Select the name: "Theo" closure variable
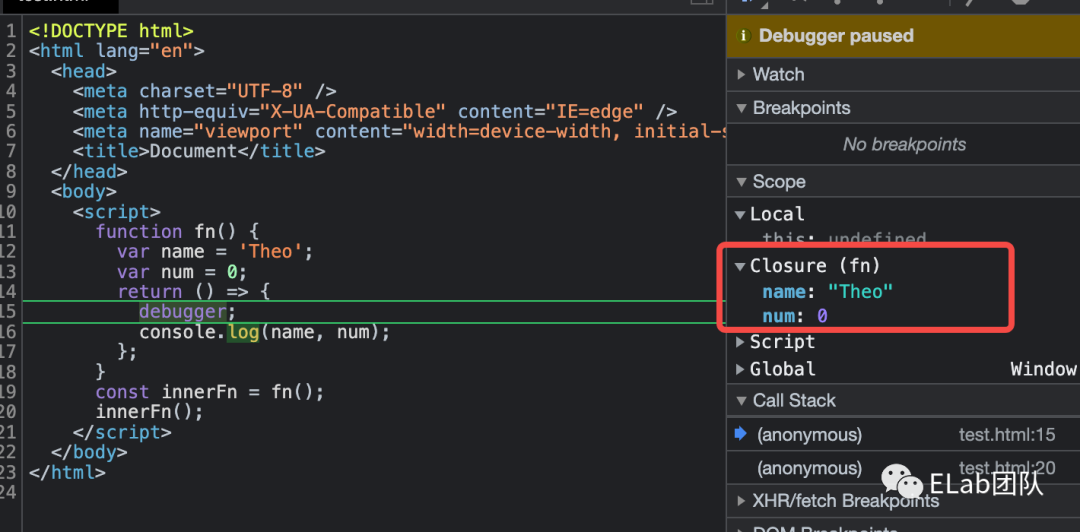The width and height of the screenshot is (1080, 532). pyautogui.click(x=827, y=292)
